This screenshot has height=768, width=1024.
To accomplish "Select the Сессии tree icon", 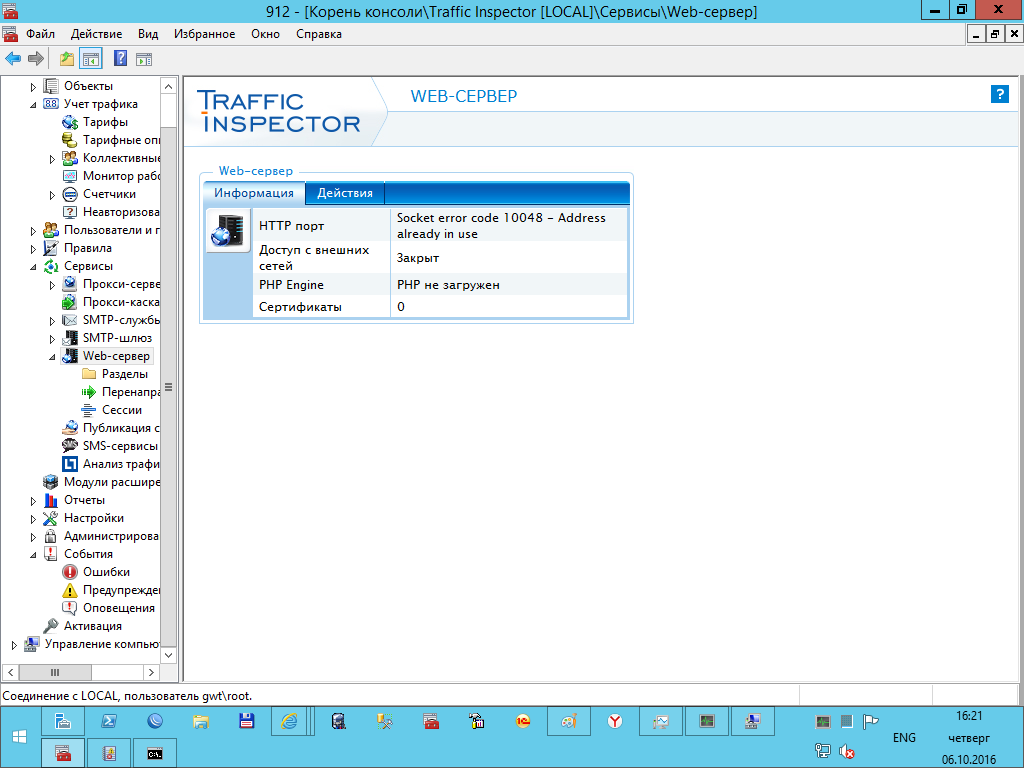I will tap(88, 410).
